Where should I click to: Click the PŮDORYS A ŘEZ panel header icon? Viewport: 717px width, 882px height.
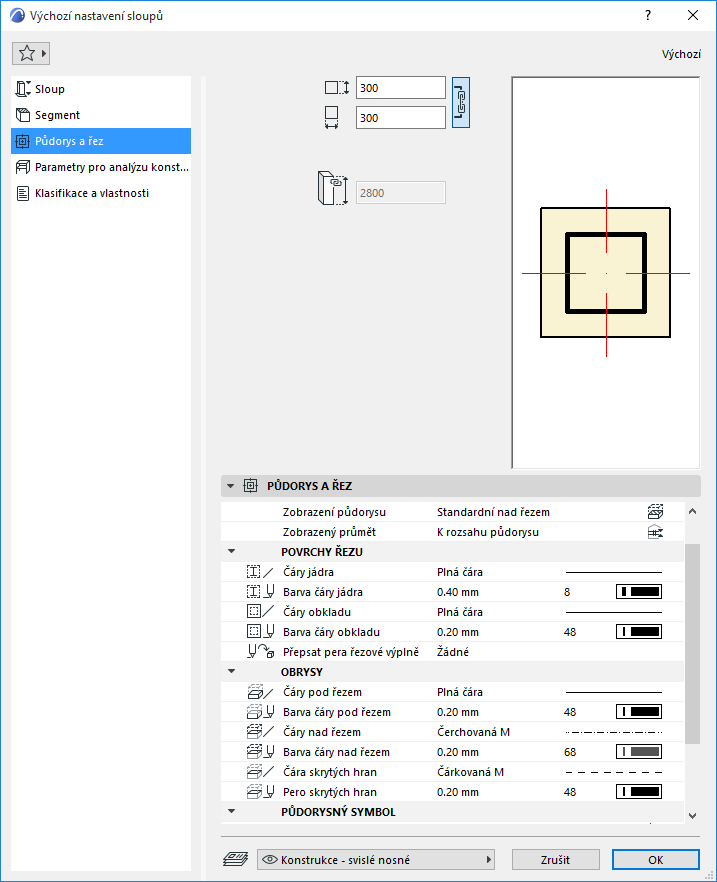coord(250,485)
